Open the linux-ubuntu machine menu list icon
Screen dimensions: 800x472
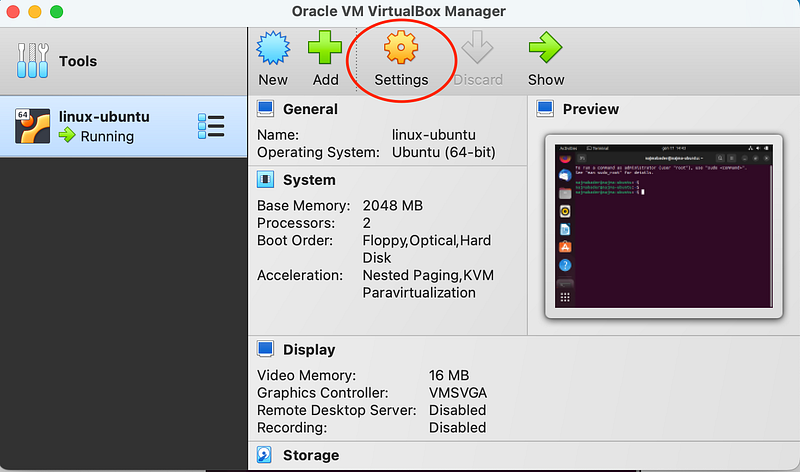(x=211, y=126)
